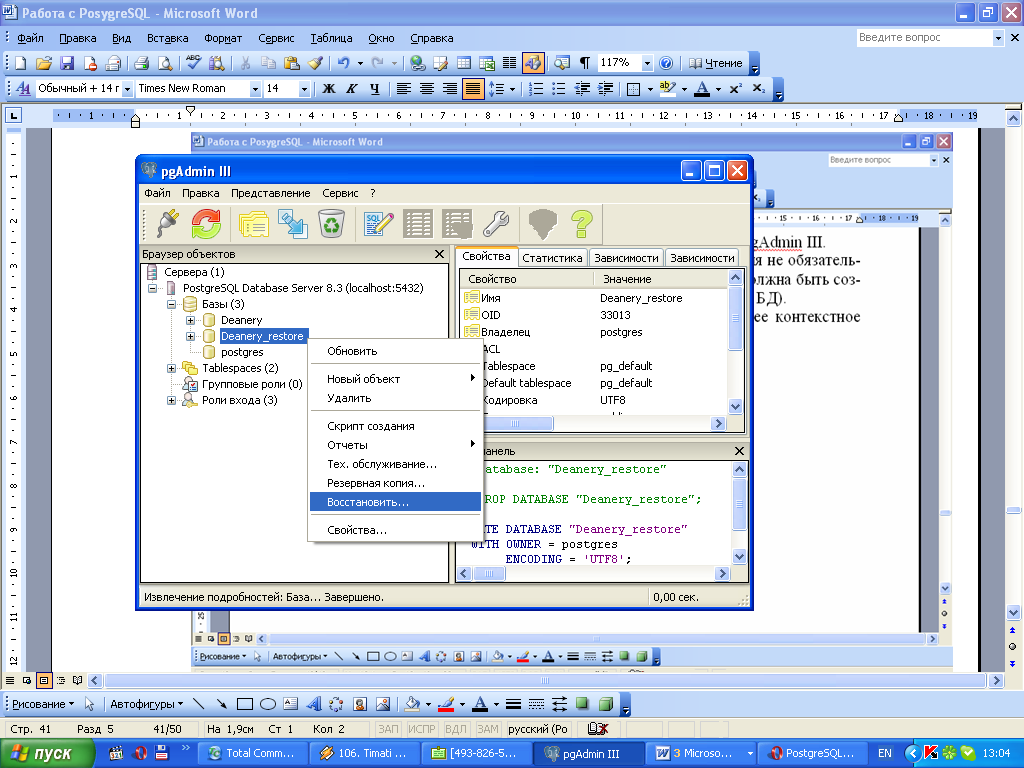Image resolution: width=1024 pixels, height=768 pixels.
Task: Click Word's Open folder icon
Action: (44, 63)
